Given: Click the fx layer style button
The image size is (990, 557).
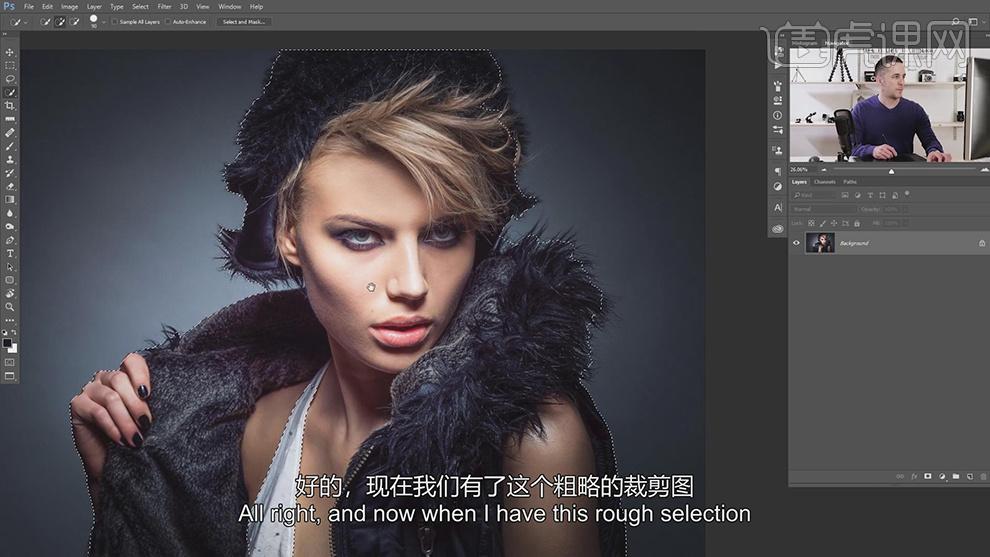Looking at the screenshot, I should 914,476.
